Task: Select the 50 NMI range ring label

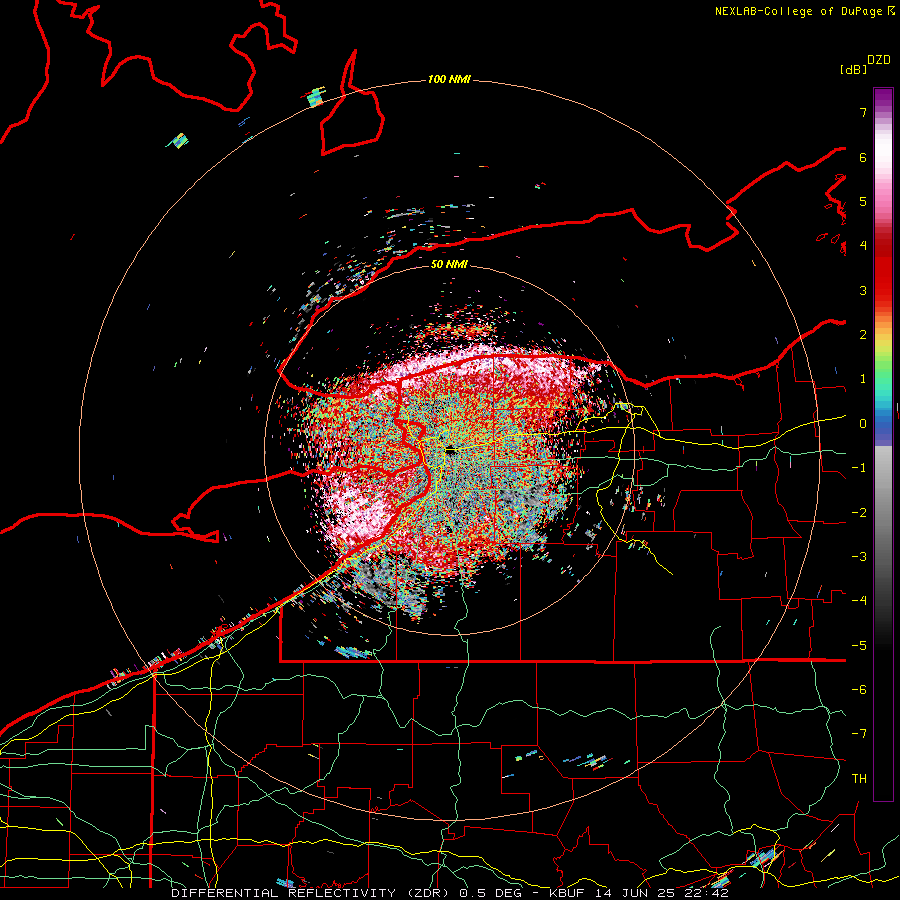Action: pos(449,264)
